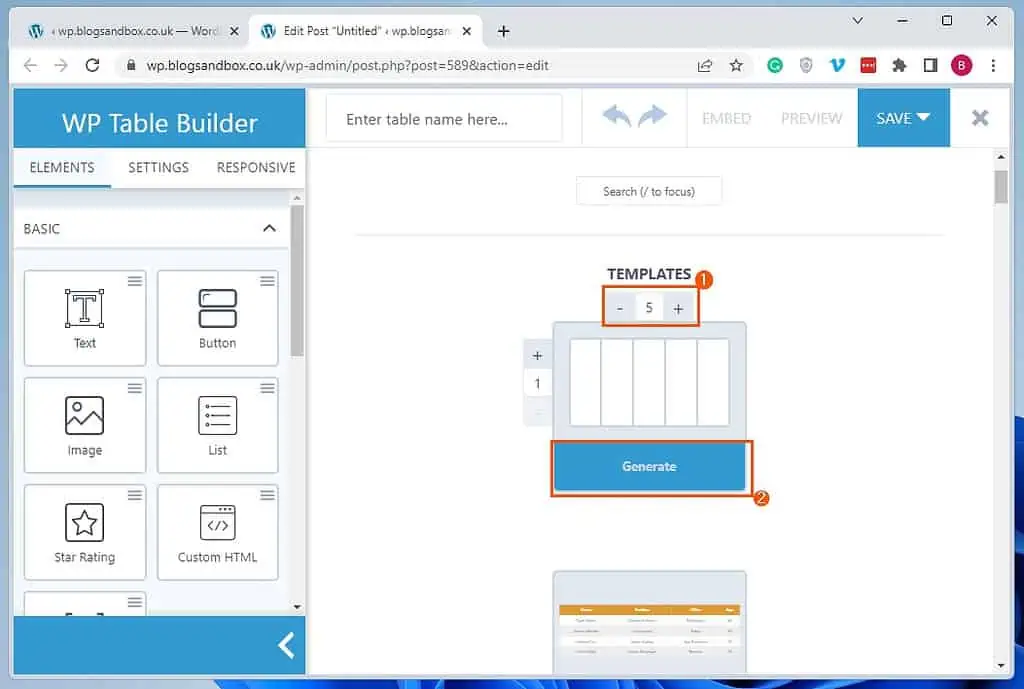Click the redo arrow in table builder
1024x689 pixels.
point(652,116)
